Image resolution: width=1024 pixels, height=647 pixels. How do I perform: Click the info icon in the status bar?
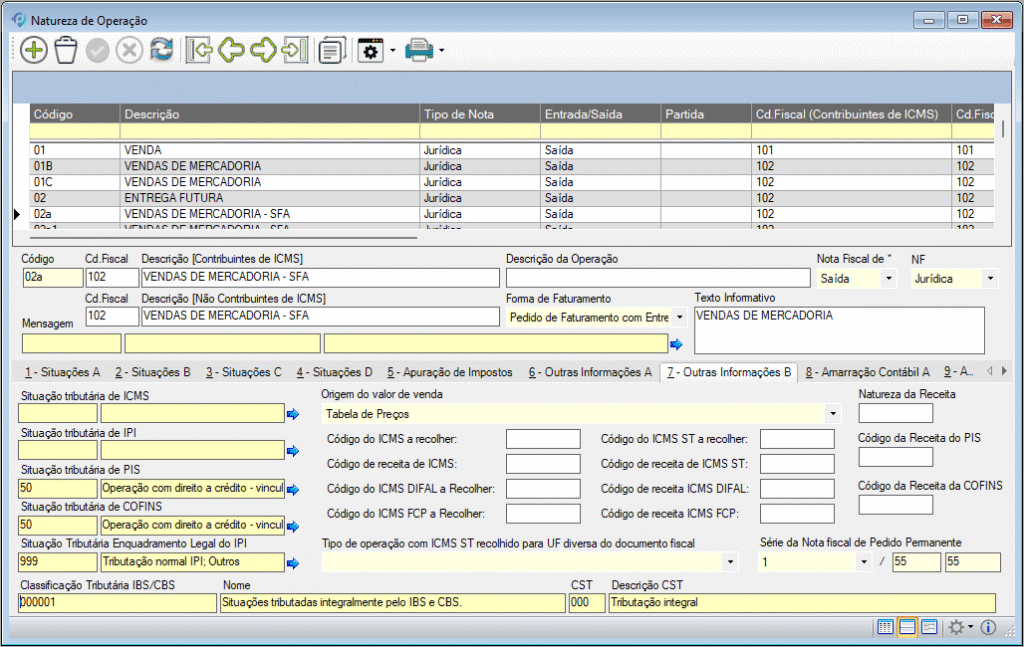pyautogui.click(x=988, y=627)
